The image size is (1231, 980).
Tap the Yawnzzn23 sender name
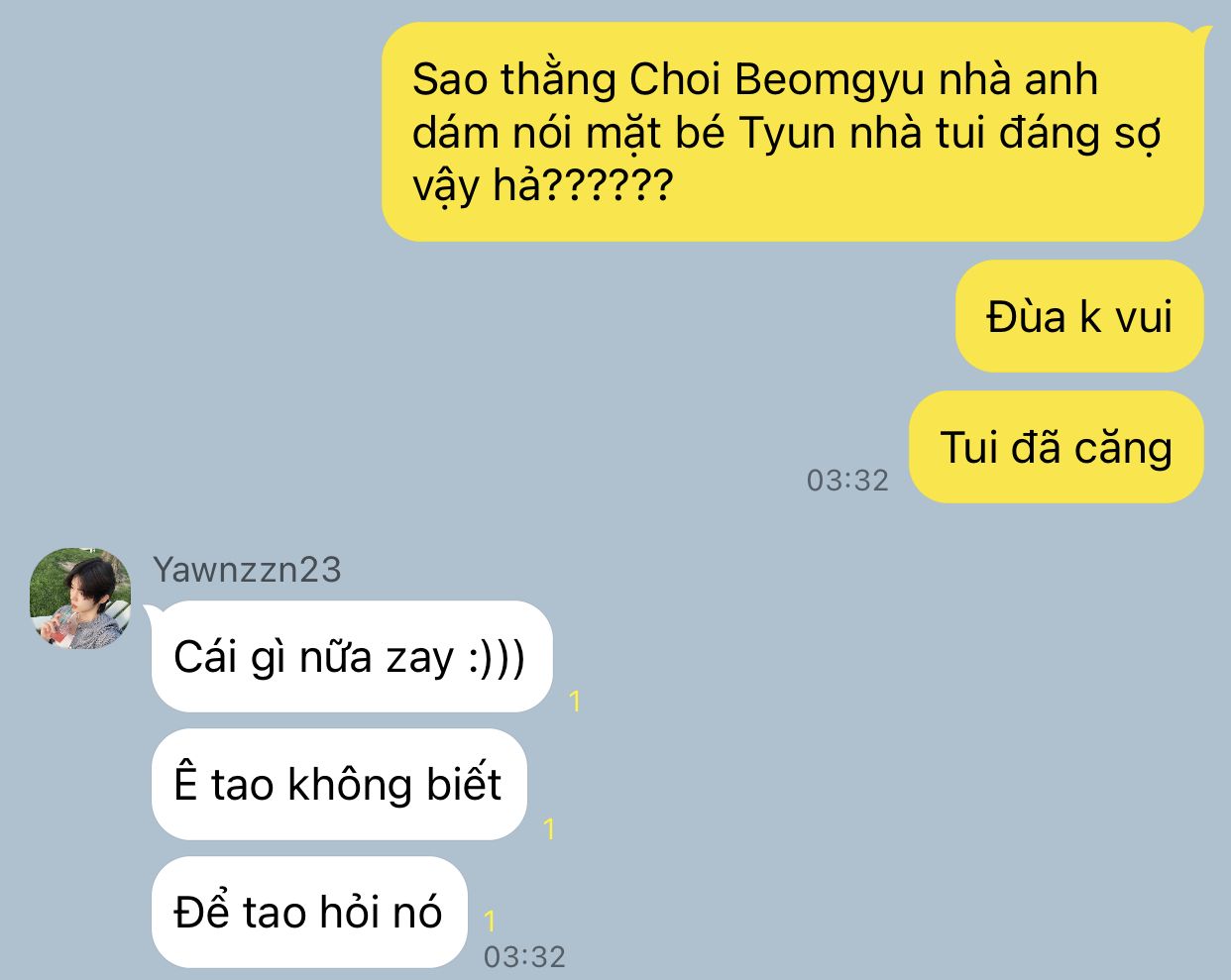point(247,570)
